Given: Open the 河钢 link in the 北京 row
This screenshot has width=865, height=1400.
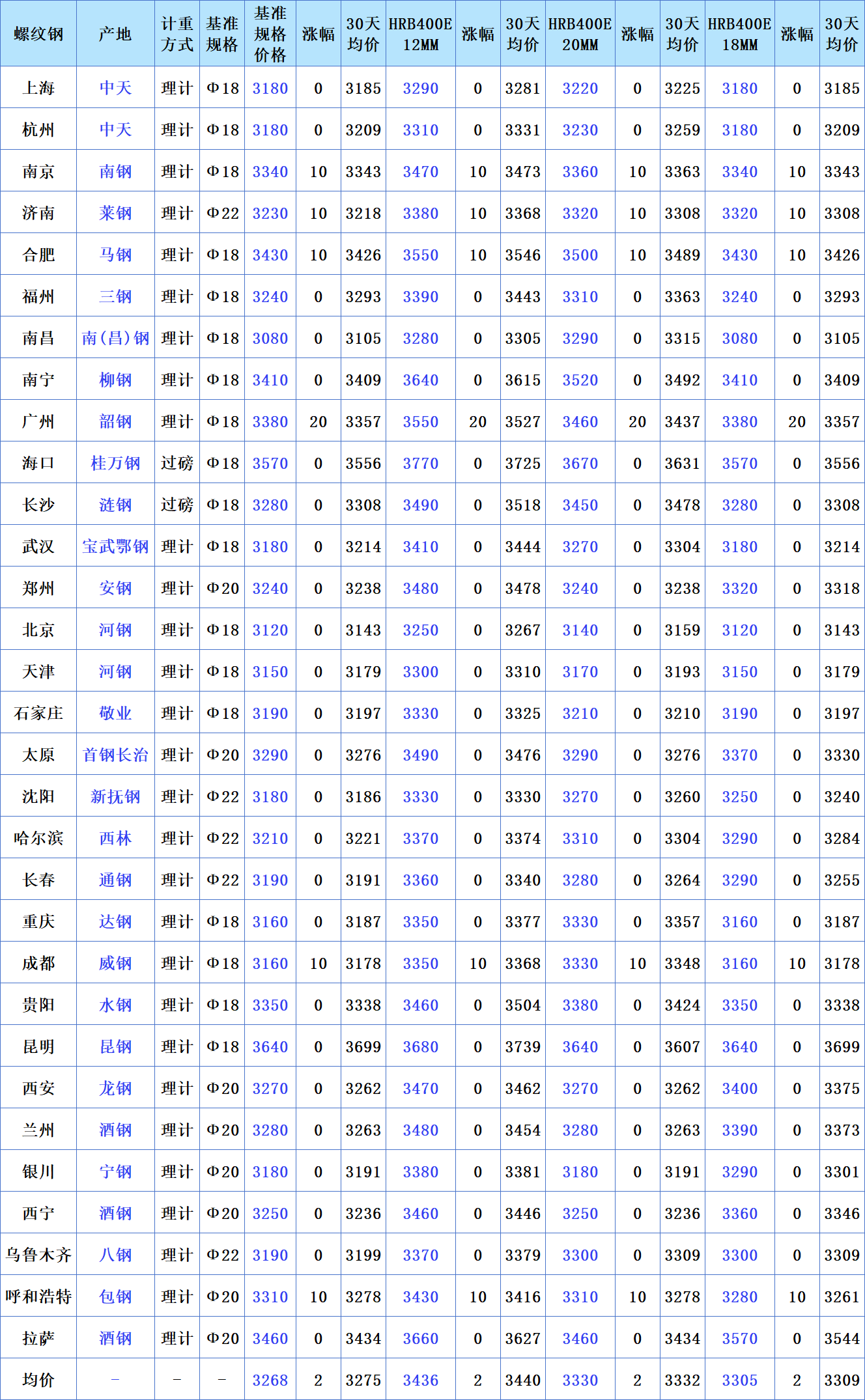Looking at the screenshot, I should 115,630.
